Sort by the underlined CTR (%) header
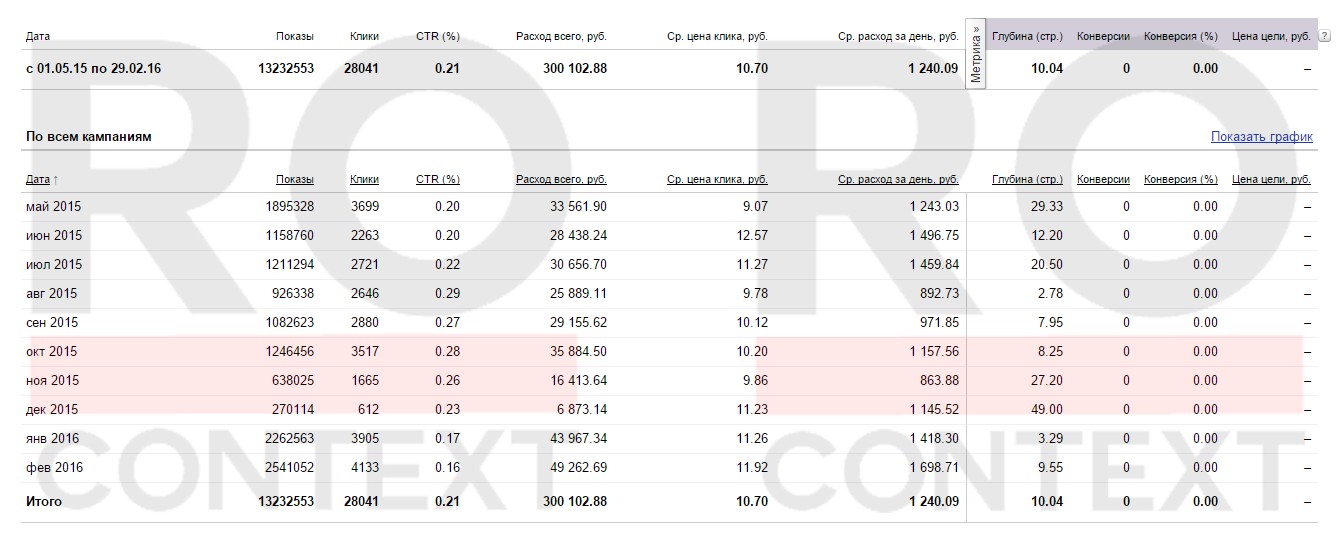 tap(437, 180)
